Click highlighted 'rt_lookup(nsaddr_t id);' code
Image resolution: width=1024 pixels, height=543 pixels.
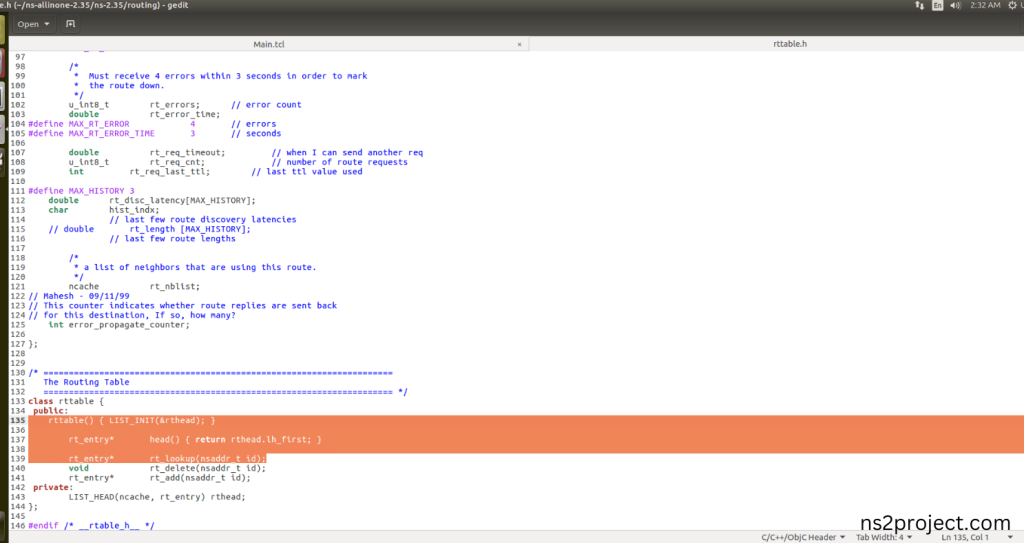tap(208, 459)
